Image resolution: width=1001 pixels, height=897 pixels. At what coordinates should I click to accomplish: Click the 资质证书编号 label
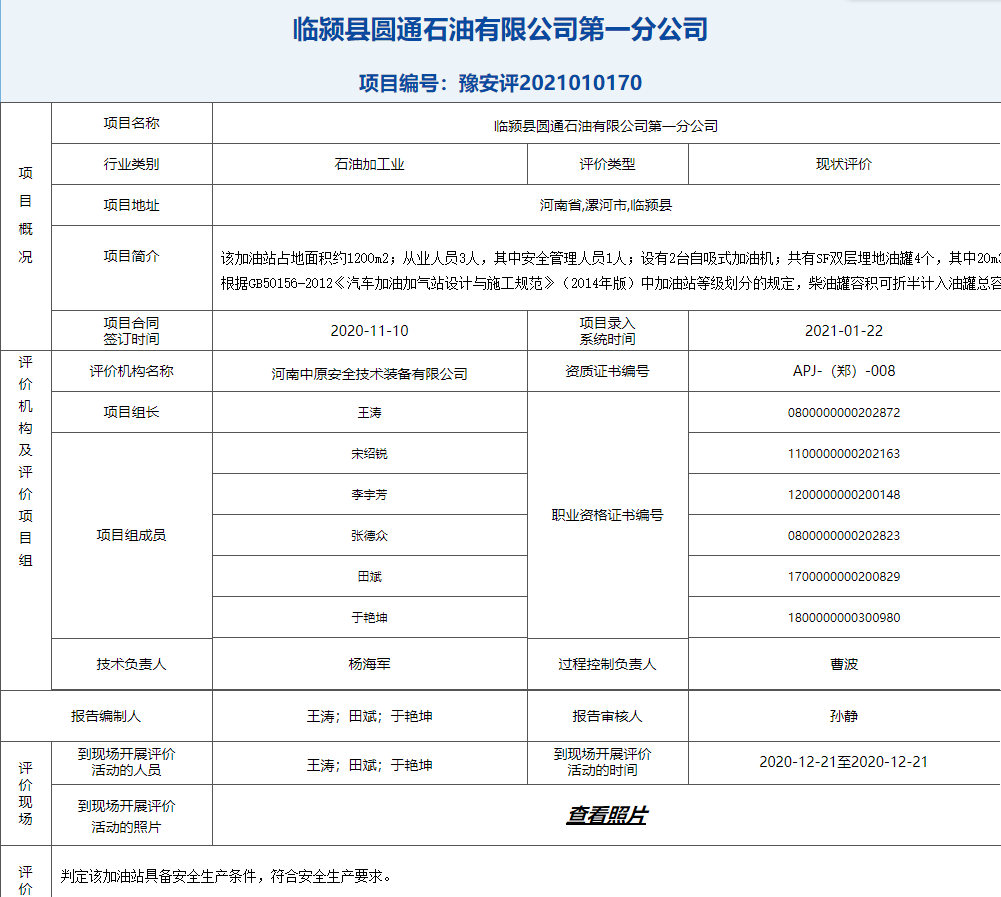click(607, 371)
